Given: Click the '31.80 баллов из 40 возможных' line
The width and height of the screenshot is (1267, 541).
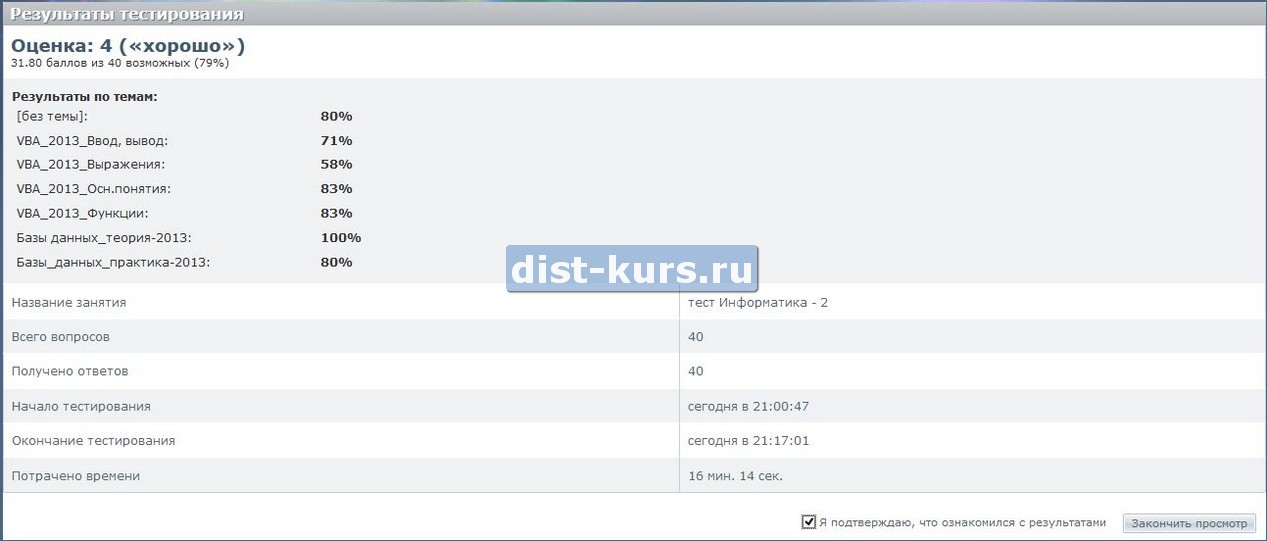Looking at the screenshot, I should 120,63.
